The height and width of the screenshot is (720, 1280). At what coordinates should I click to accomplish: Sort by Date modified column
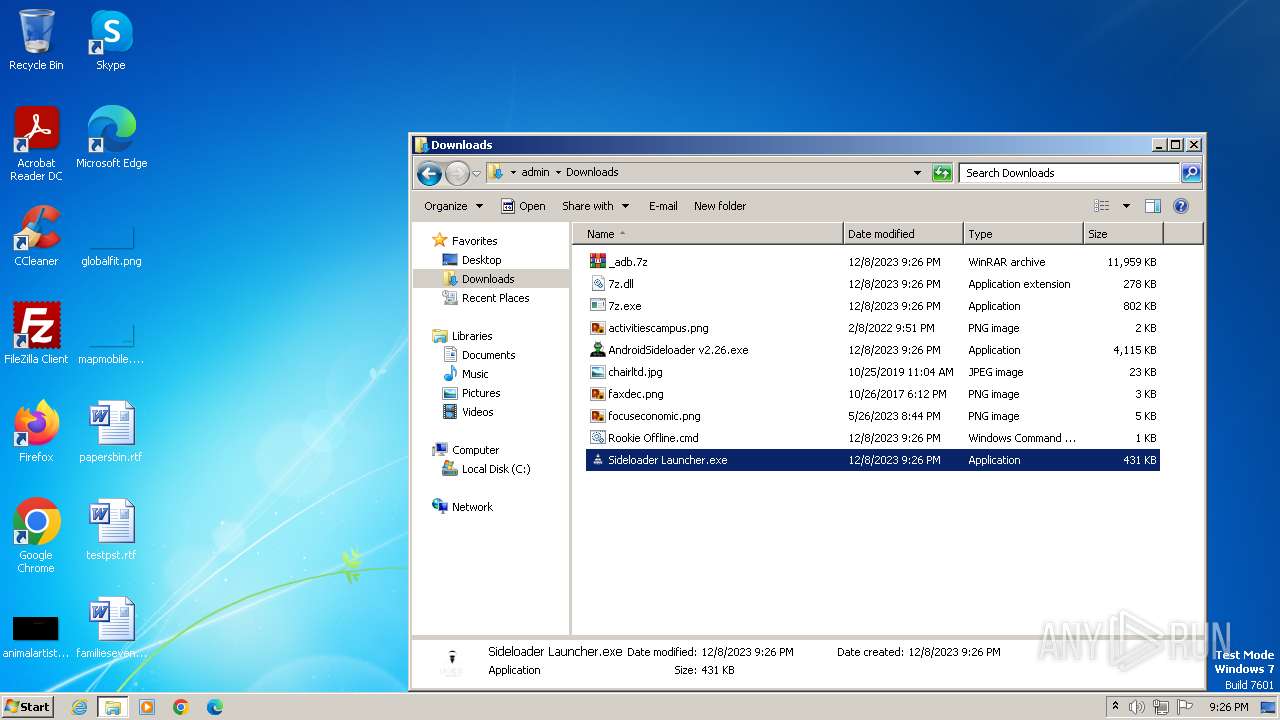[x=903, y=234]
